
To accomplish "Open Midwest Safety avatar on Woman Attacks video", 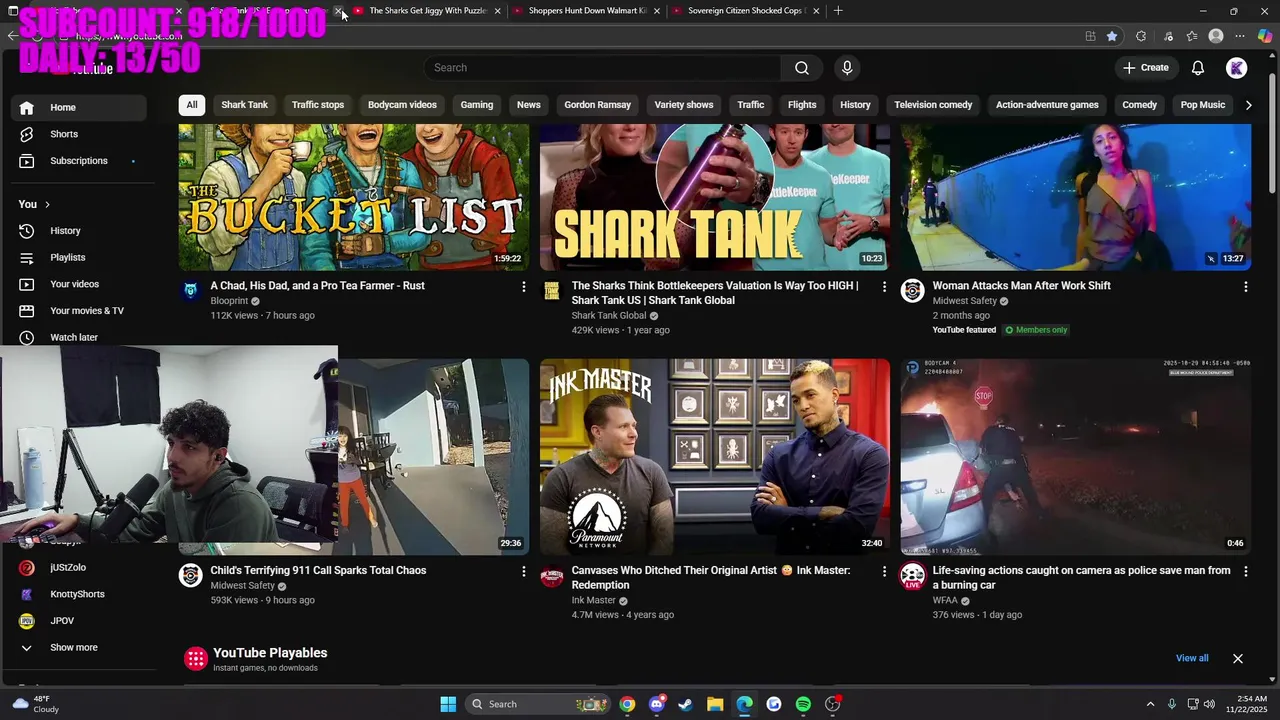I will tap(912, 290).
